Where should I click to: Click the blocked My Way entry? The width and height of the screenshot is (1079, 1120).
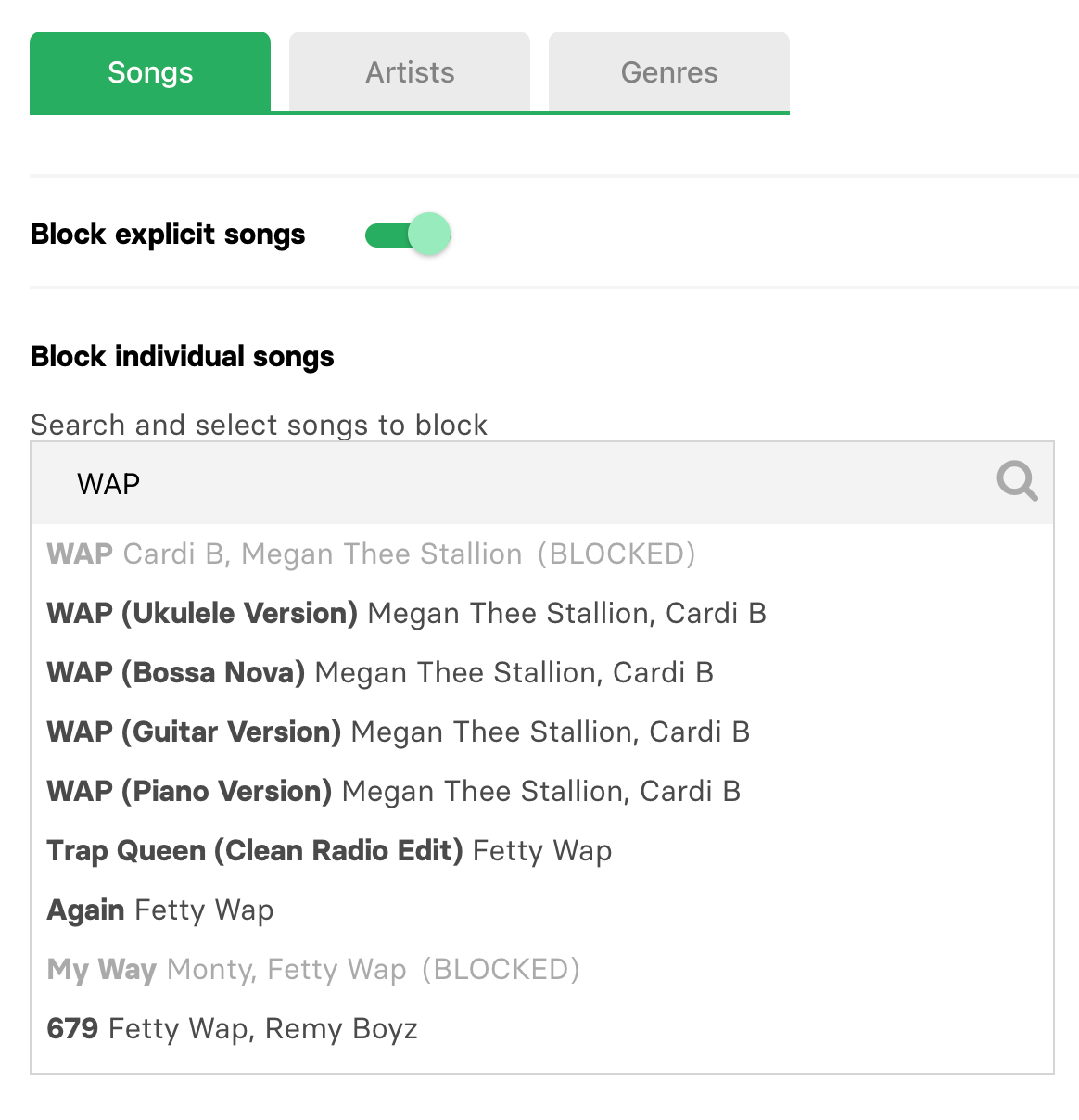pos(312,969)
